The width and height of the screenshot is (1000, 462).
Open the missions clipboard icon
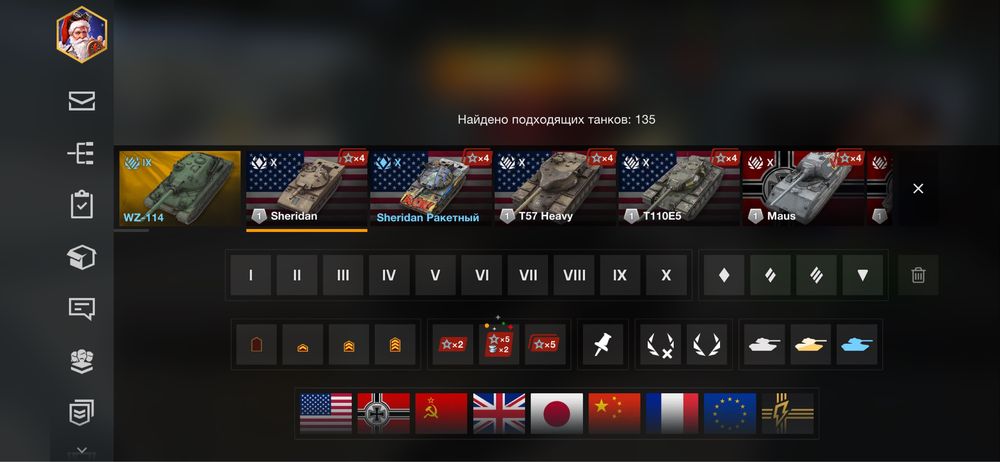click(x=82, y=205)
